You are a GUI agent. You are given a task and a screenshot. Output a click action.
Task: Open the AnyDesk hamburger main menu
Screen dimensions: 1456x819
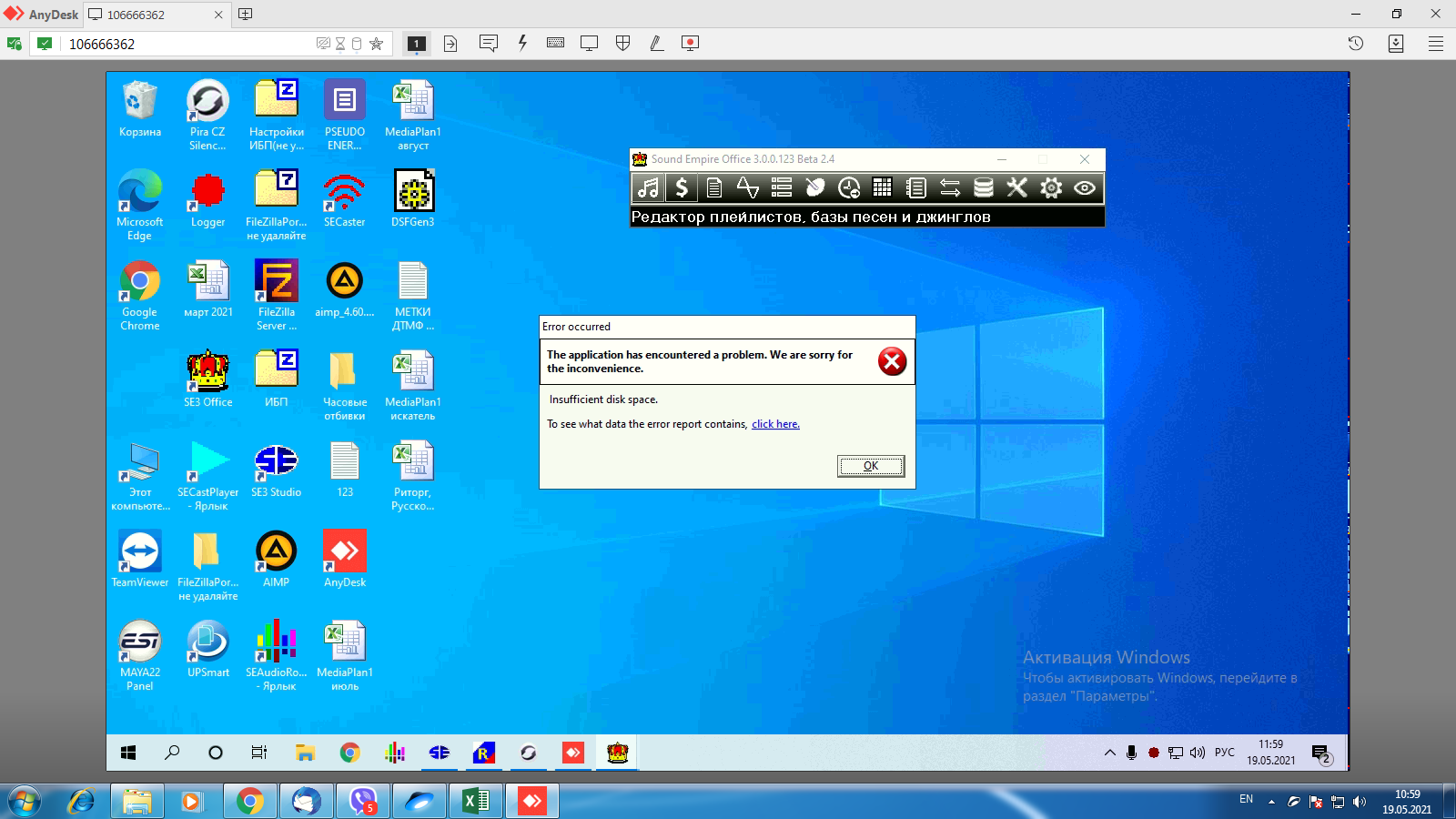(x=1435, y=44)
